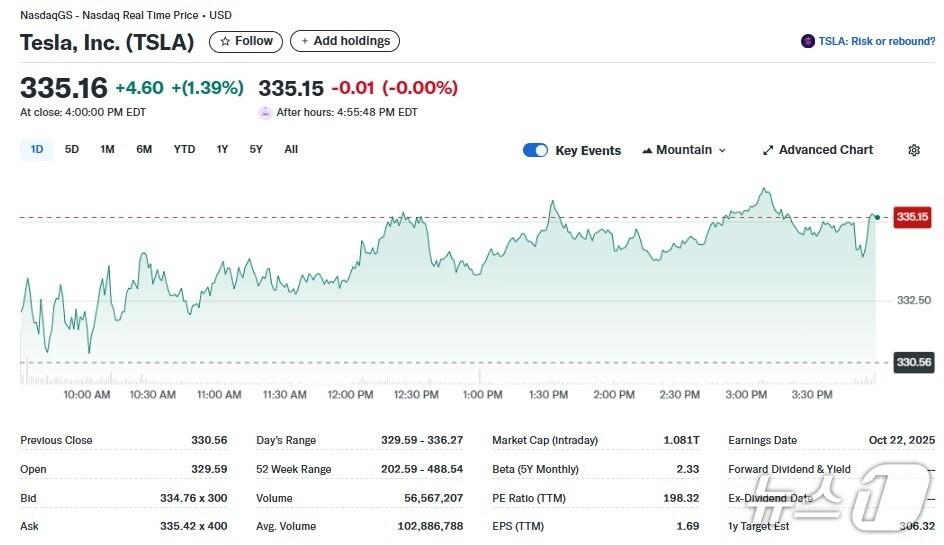
Task: Open chart settings gear icon
Action: pyautogui.click(x=913, y=150)
